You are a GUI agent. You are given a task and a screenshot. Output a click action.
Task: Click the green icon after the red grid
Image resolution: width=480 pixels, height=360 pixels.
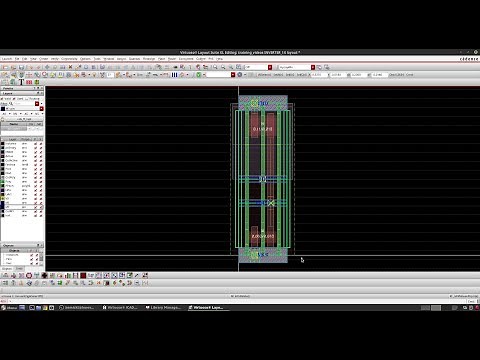[x=37, y=82]
